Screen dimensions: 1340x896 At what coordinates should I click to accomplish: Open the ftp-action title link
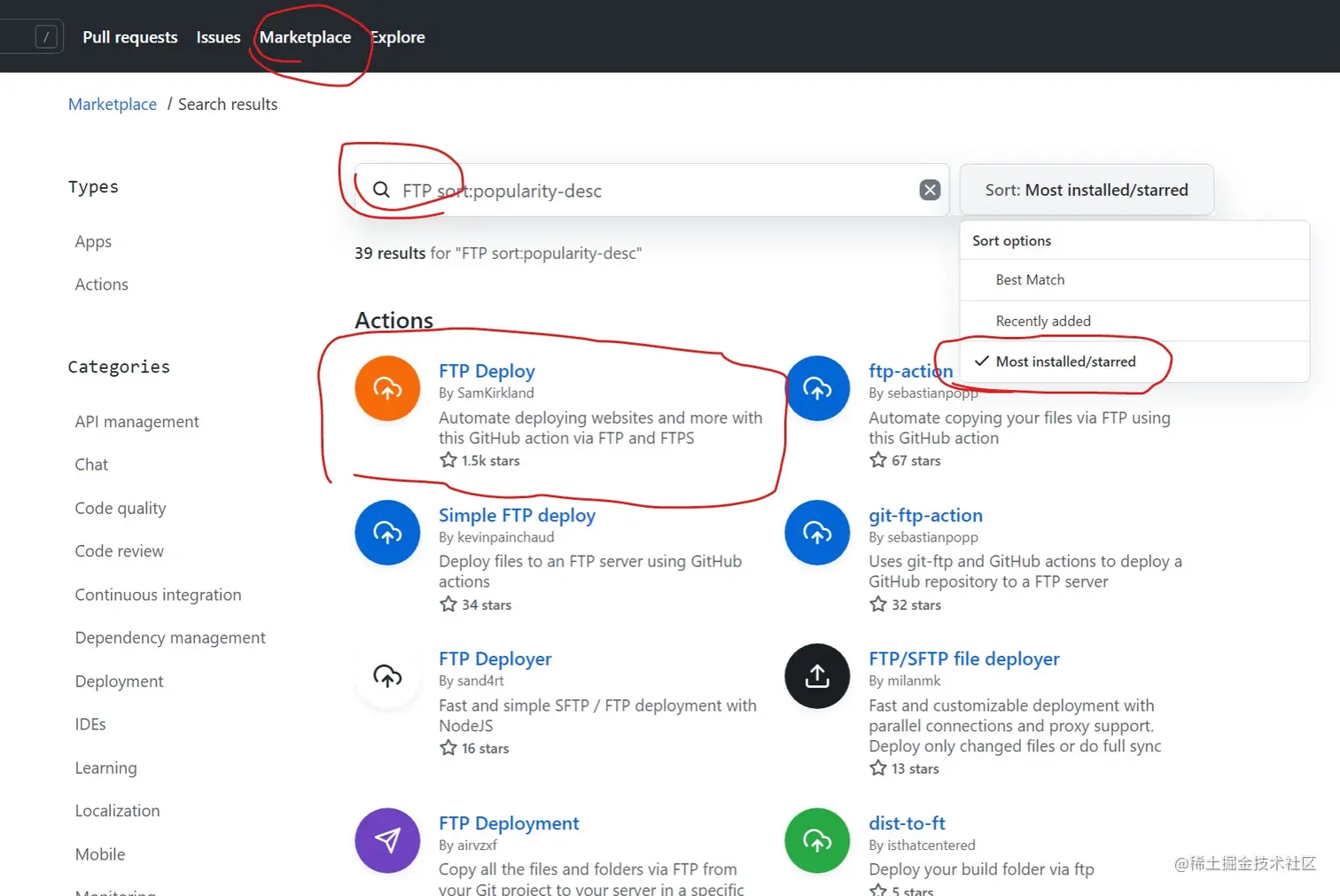911,371
